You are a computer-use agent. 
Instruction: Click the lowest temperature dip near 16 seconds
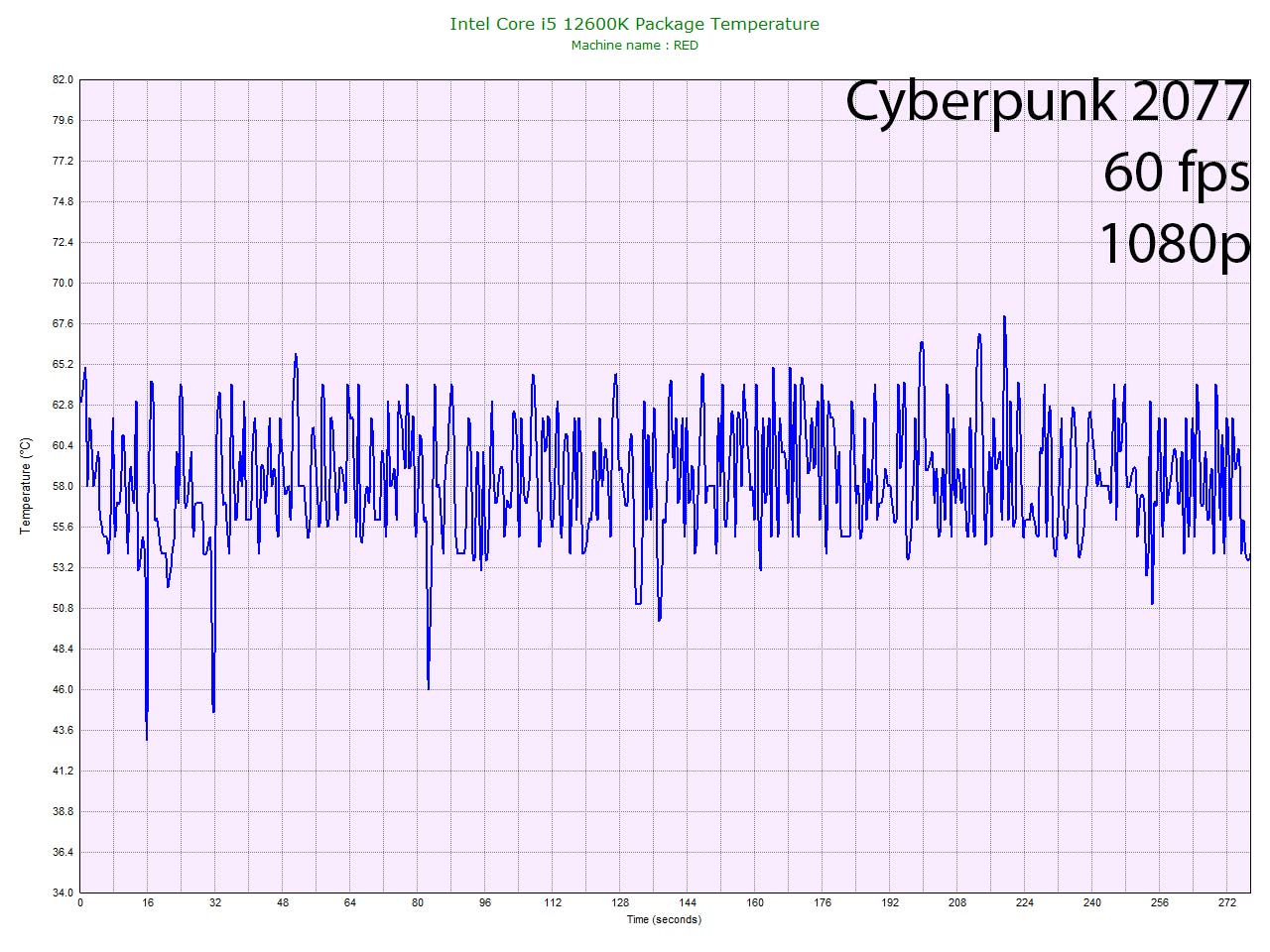pyautogui.click(x=147, y=738)
